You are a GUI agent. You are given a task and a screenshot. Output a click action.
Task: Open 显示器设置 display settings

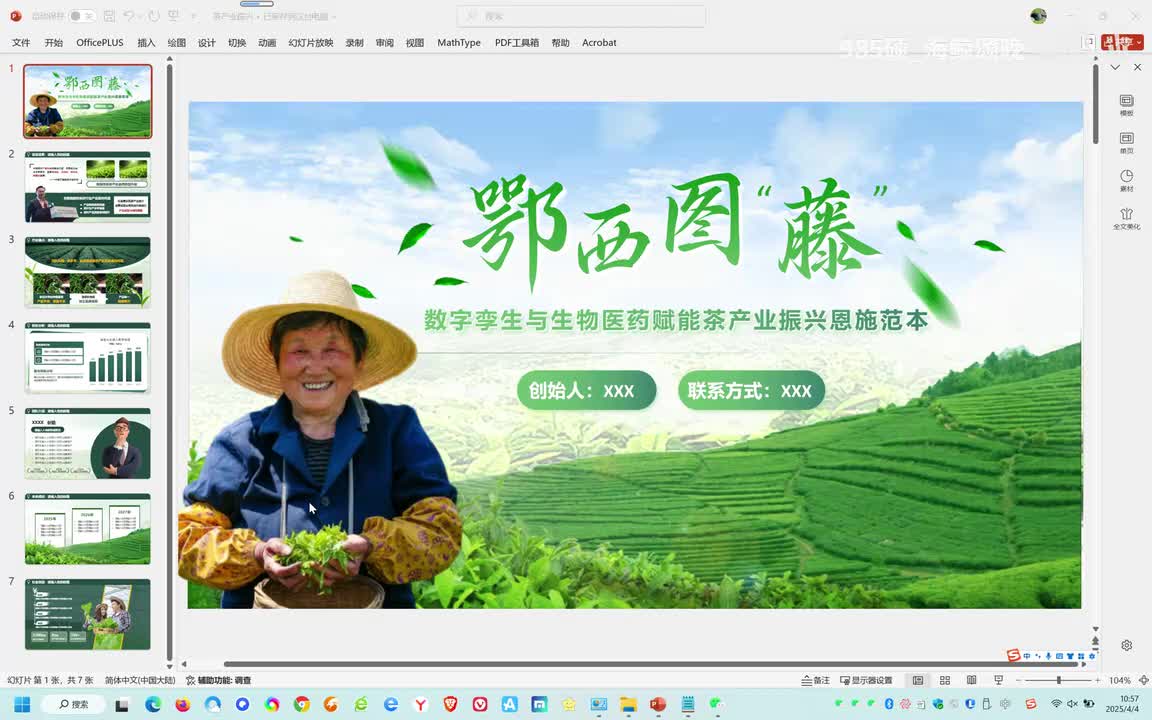(866, 680)
